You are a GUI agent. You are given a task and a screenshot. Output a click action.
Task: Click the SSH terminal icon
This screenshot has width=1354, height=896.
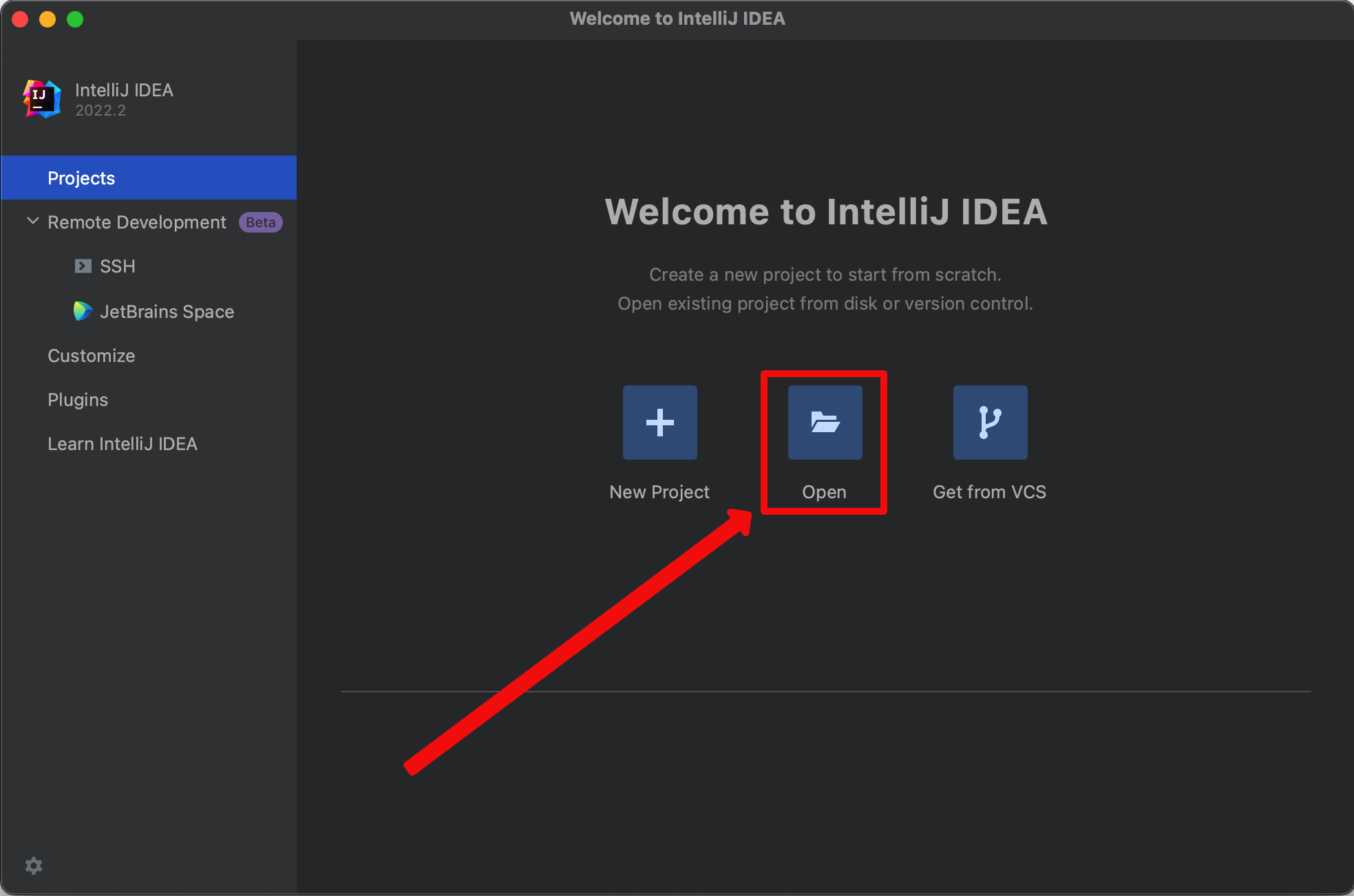(83, 266)
